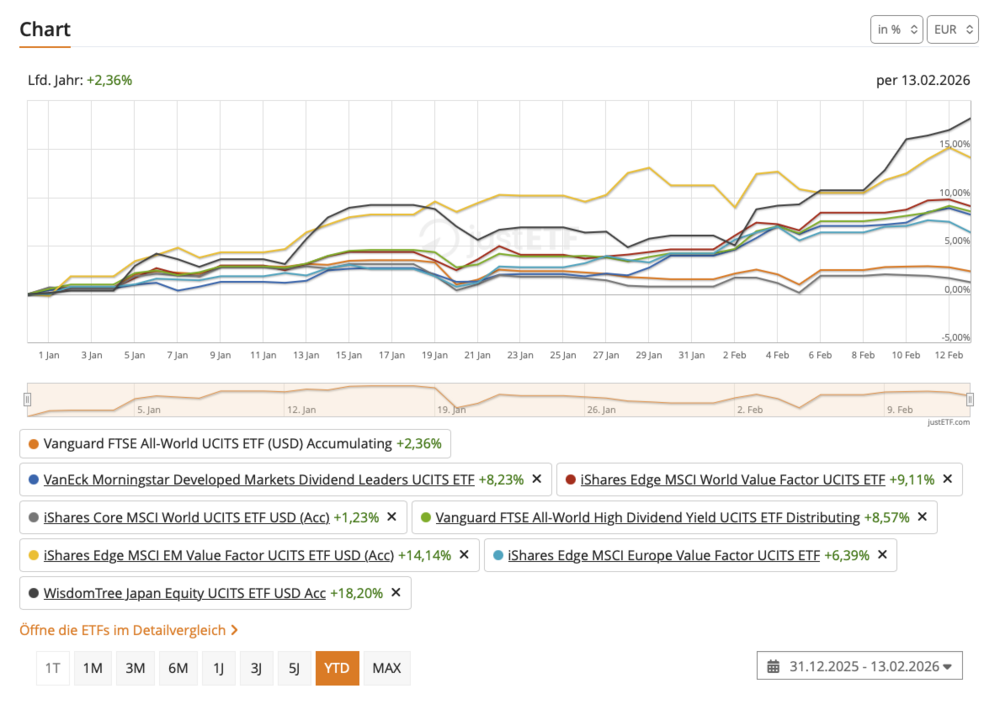Select the 1J time period
This screenshot has height=715, width=1000.
pos(218,668)
